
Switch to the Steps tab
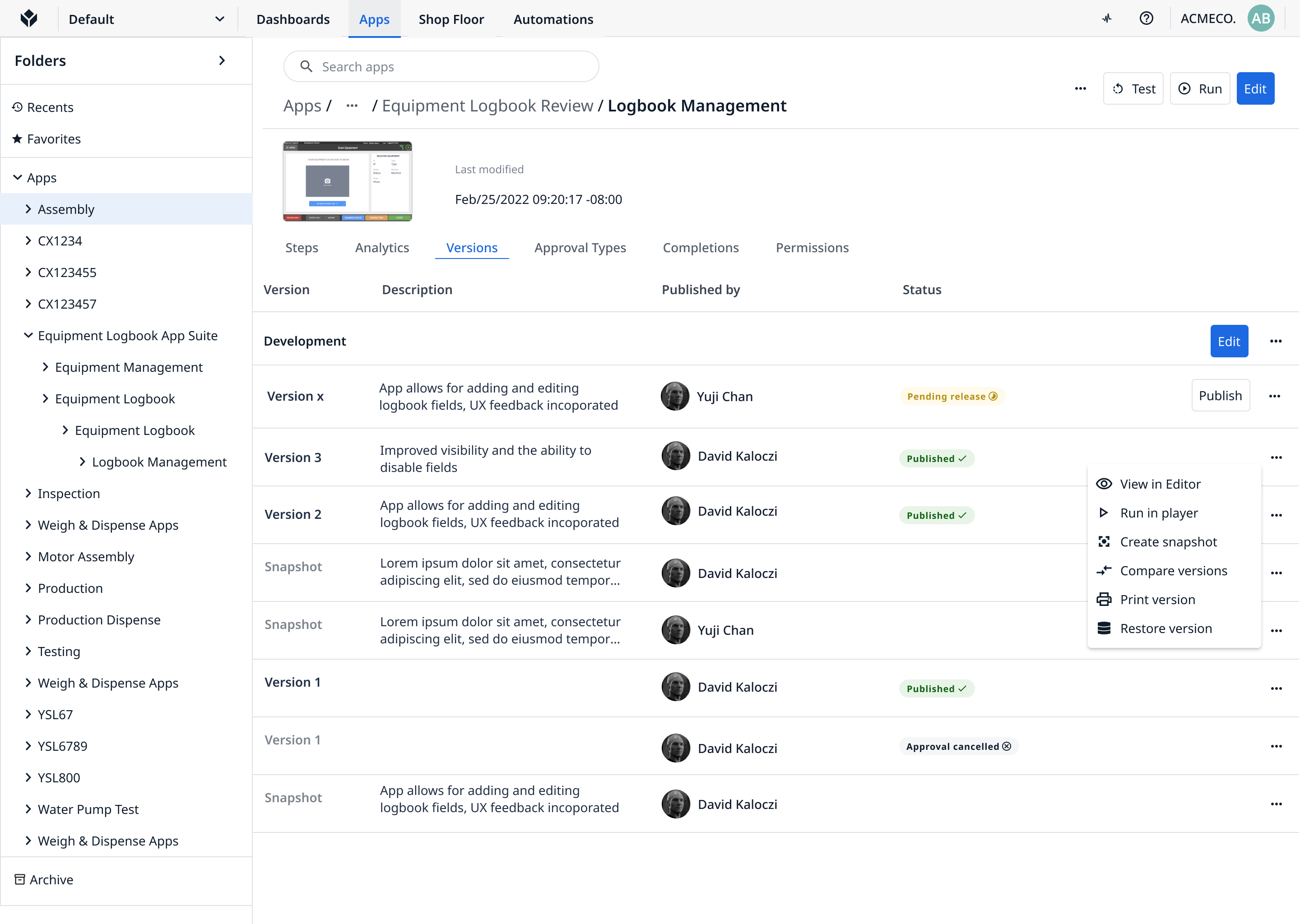(300, 246)
